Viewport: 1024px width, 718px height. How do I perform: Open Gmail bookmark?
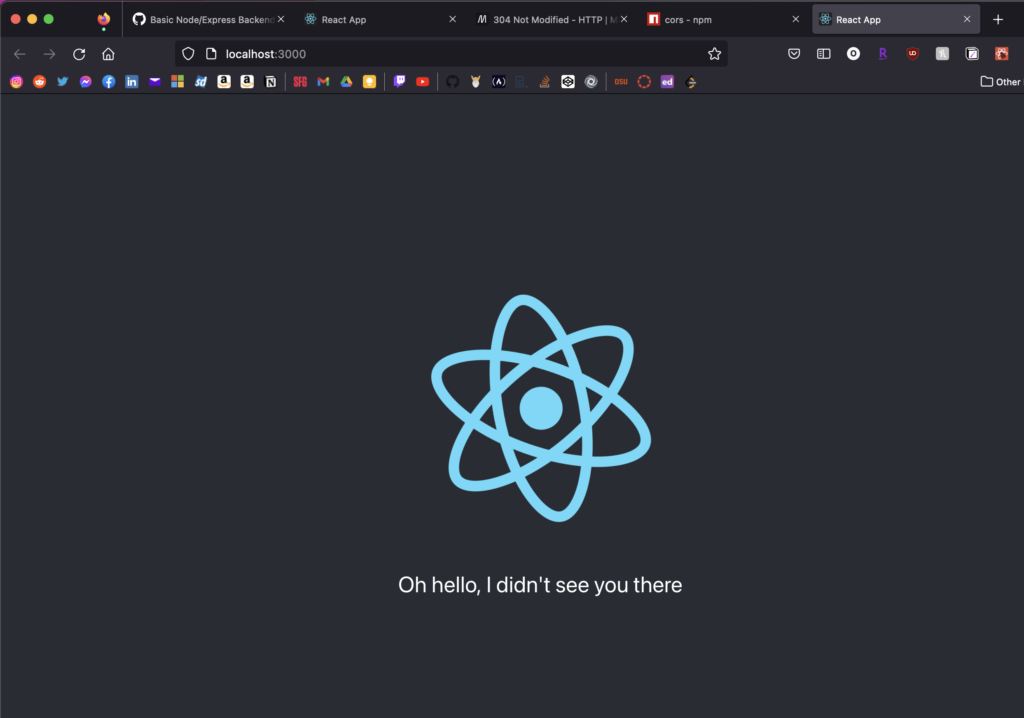point(323,82)
